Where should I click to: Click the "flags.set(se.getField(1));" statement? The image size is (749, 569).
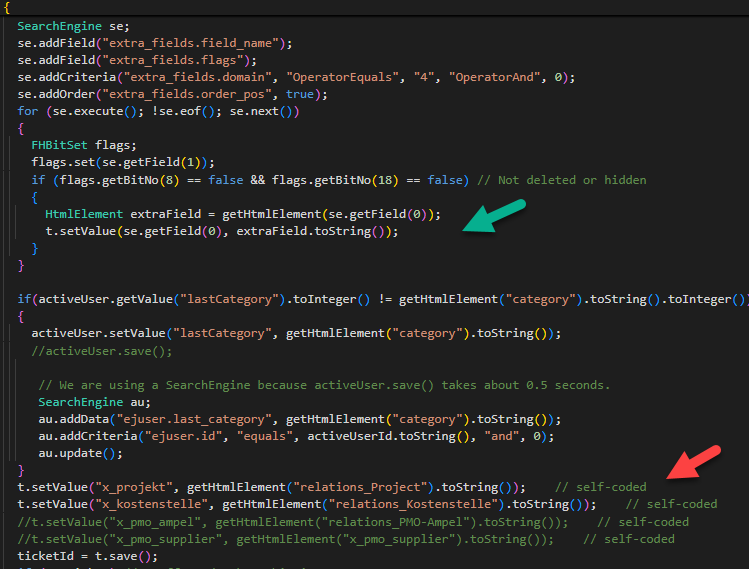point(123,162)
